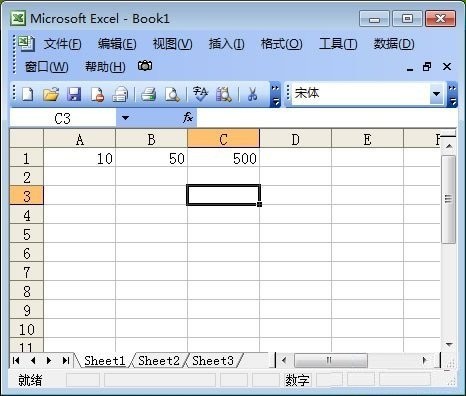
Task: Select column C header
Action: [223, 139]
